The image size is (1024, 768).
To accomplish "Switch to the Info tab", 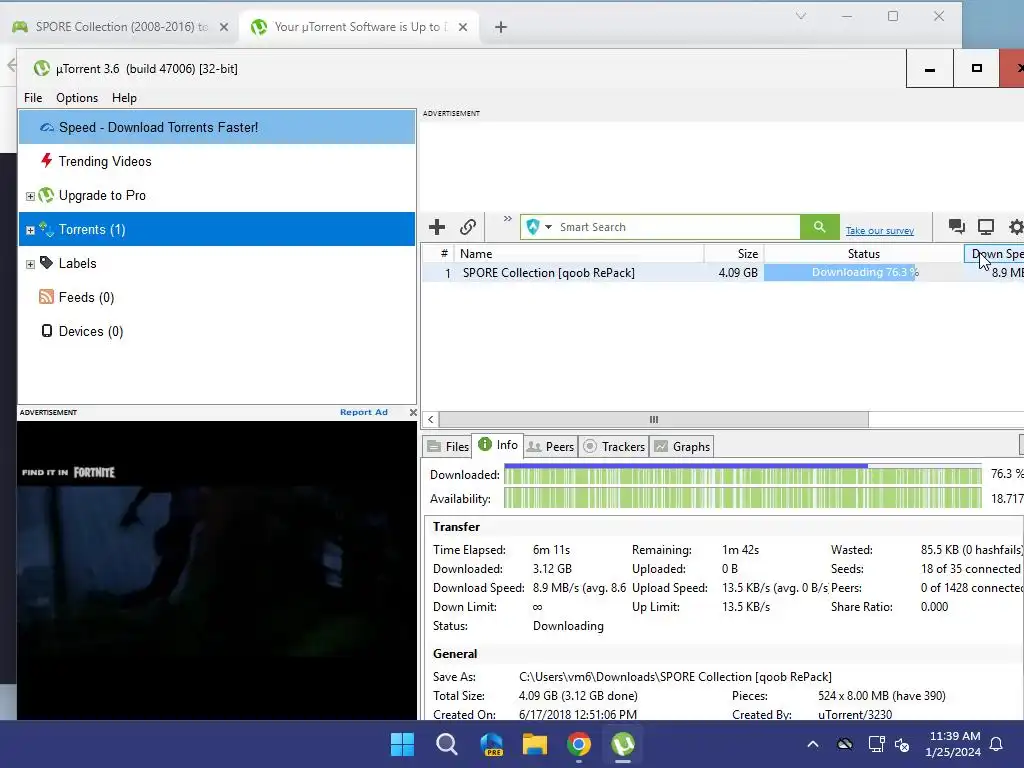I will coord(498,445).
